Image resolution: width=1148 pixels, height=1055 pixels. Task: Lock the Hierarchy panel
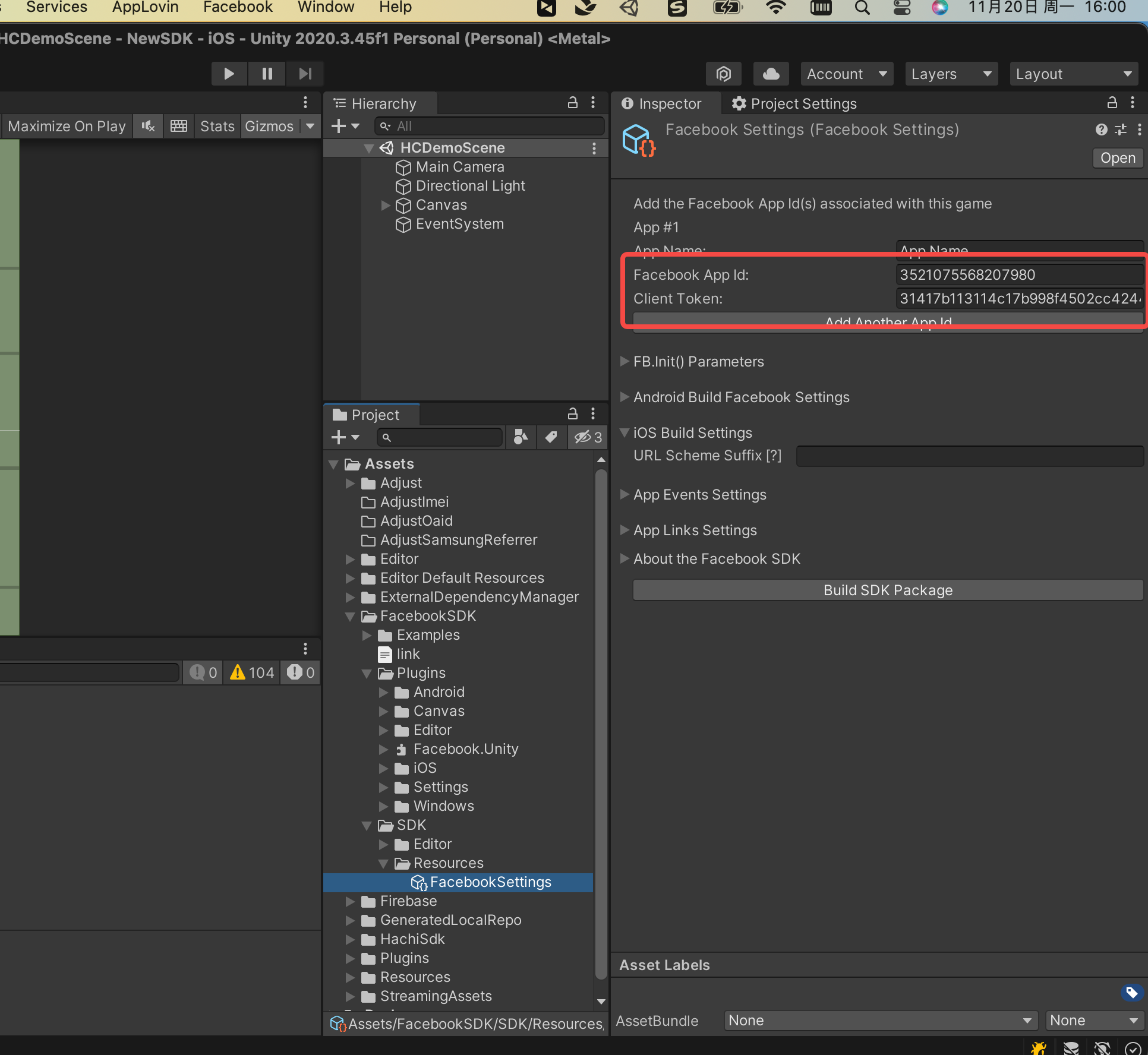tap(573, 103)
